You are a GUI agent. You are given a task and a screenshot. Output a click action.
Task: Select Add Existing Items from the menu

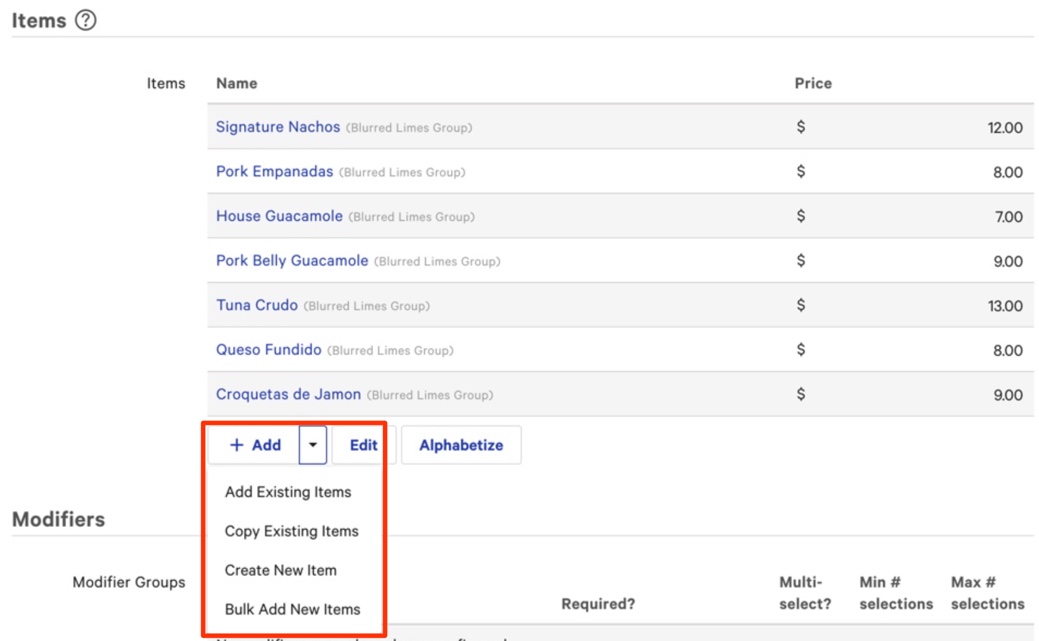pyautogui.click(x=288, y=492)
